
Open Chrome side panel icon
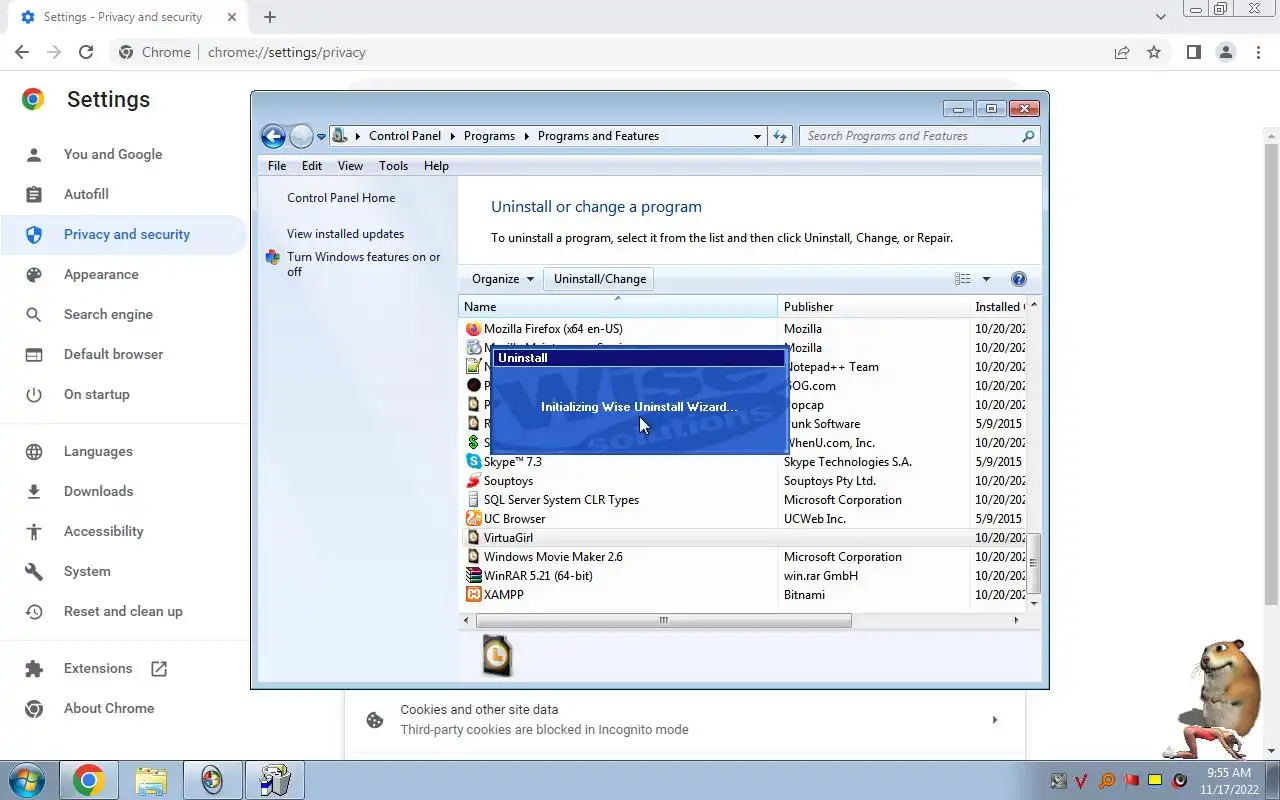click(1193, 52)
